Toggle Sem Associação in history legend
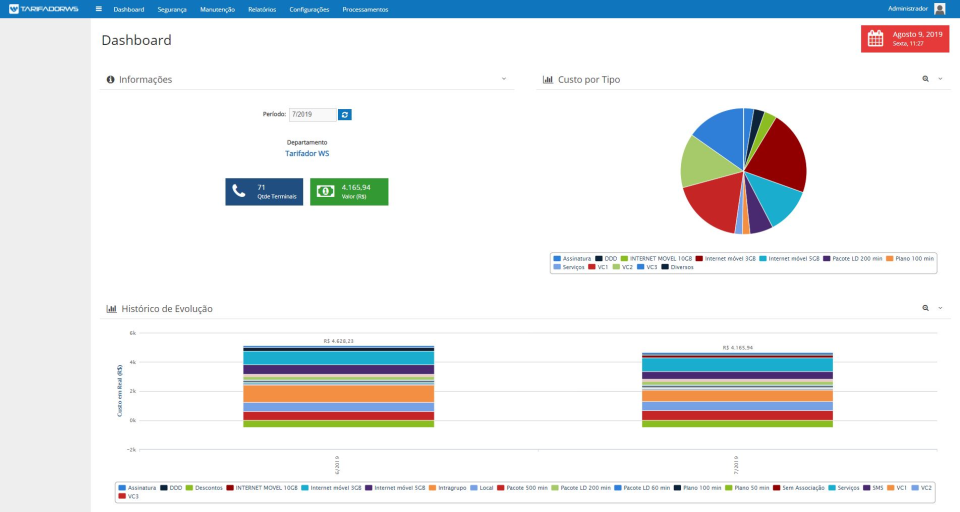960x512 pixels. point(798,488)
